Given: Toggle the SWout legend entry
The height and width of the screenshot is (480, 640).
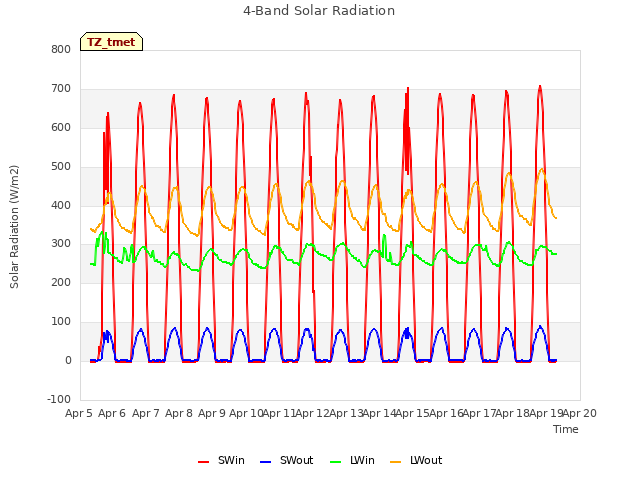Looking at the screenshot, I should pos(287,460).
